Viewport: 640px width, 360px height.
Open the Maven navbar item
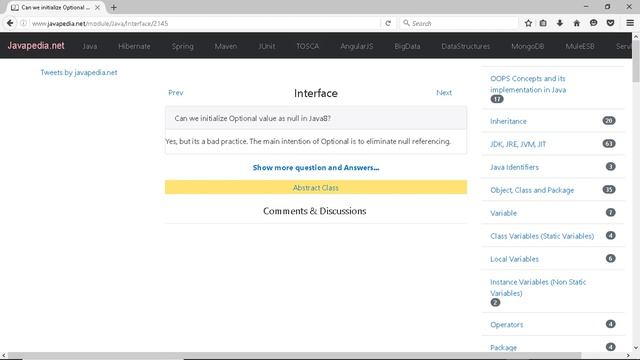point(226,46)
